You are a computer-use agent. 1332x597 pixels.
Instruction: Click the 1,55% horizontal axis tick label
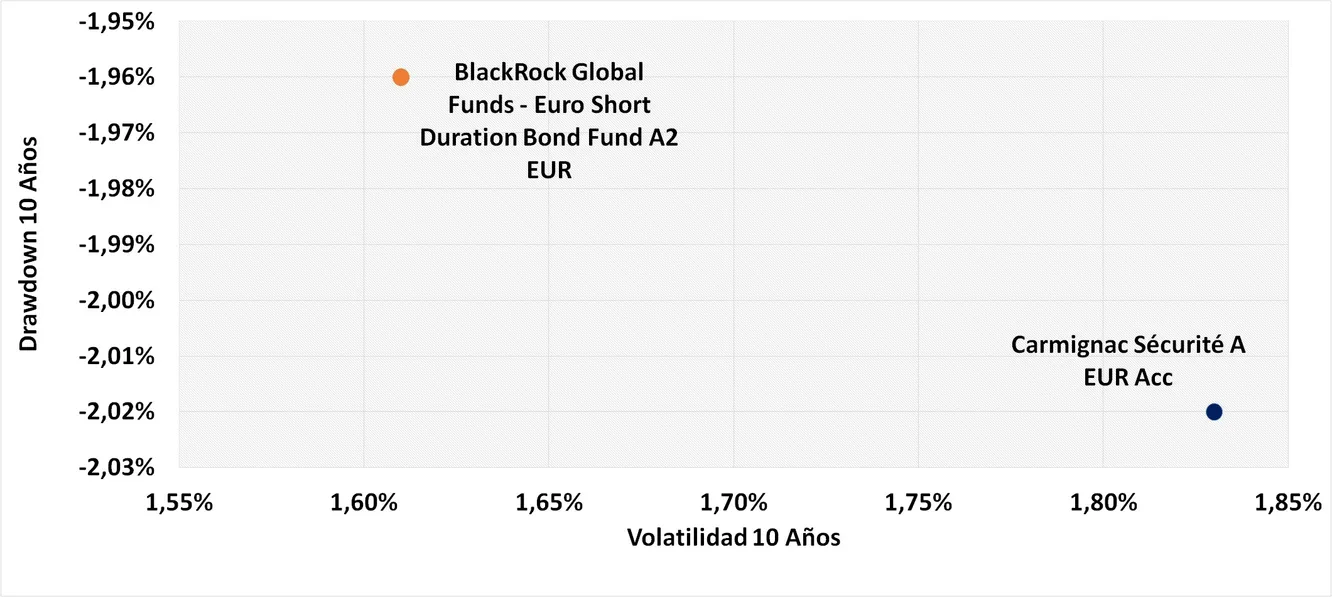tap(180, 502)
